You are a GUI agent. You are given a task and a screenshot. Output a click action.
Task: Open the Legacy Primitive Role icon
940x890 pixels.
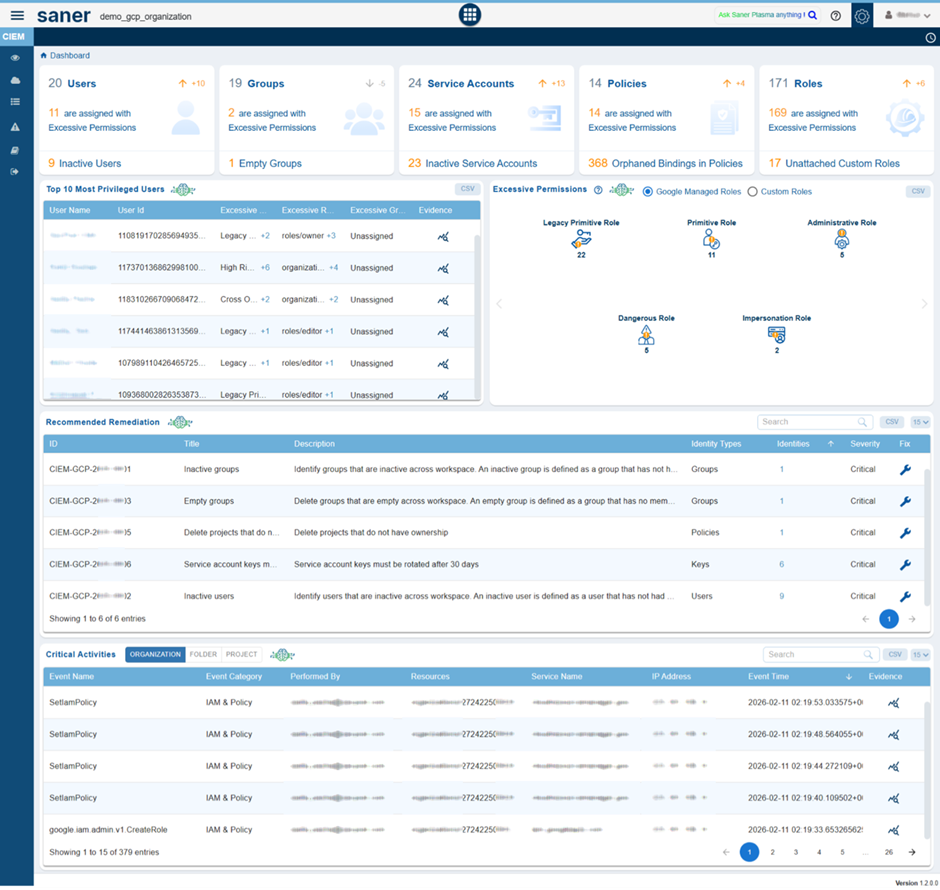(x=581, y=239)
